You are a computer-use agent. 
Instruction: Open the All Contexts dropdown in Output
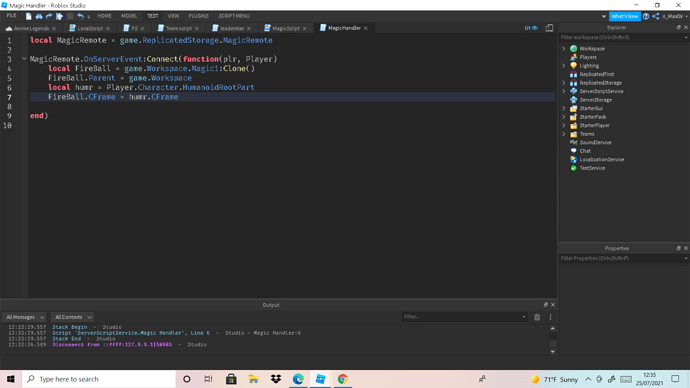(x=73, y=317)
